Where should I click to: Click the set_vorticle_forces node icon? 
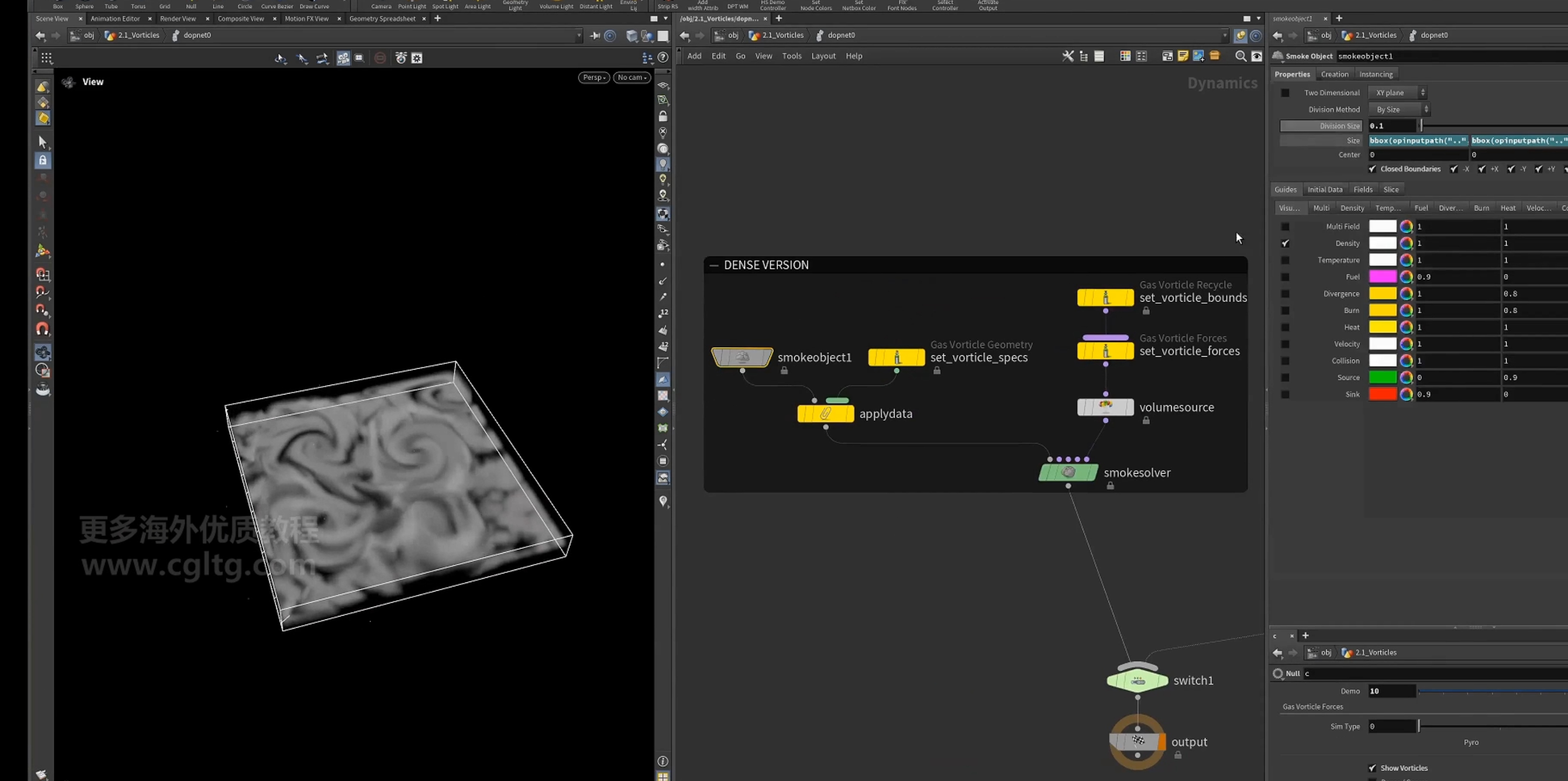tap(1106, 351)
